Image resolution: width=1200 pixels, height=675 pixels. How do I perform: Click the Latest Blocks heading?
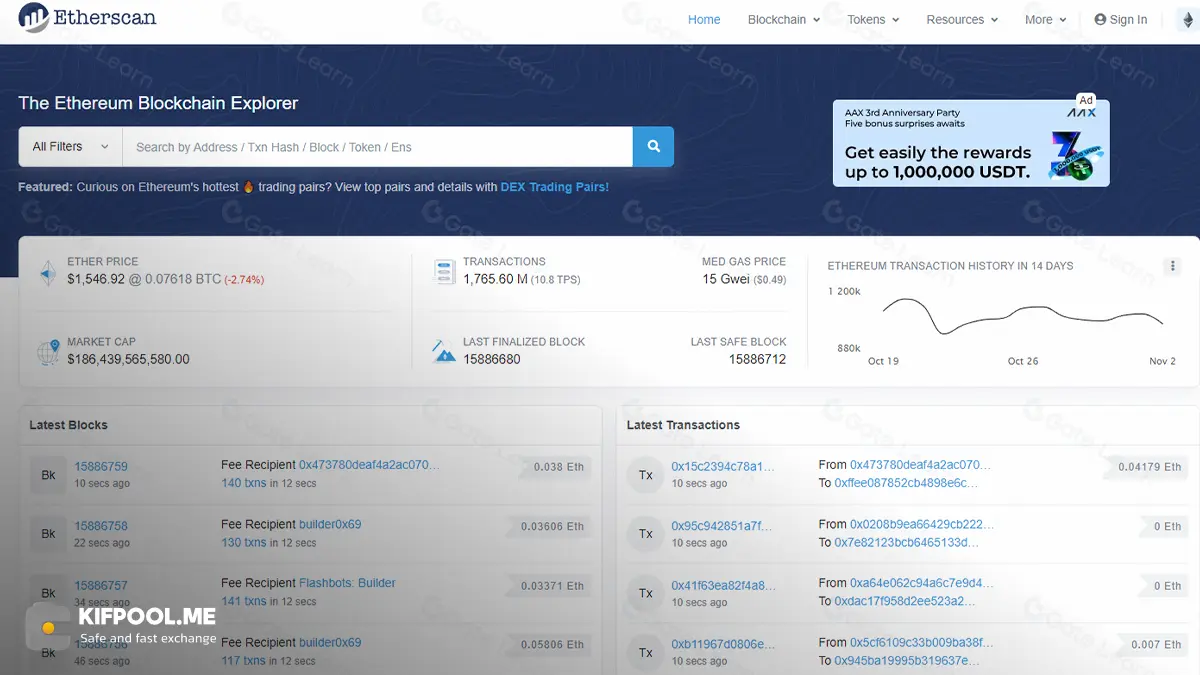[68, 425]
